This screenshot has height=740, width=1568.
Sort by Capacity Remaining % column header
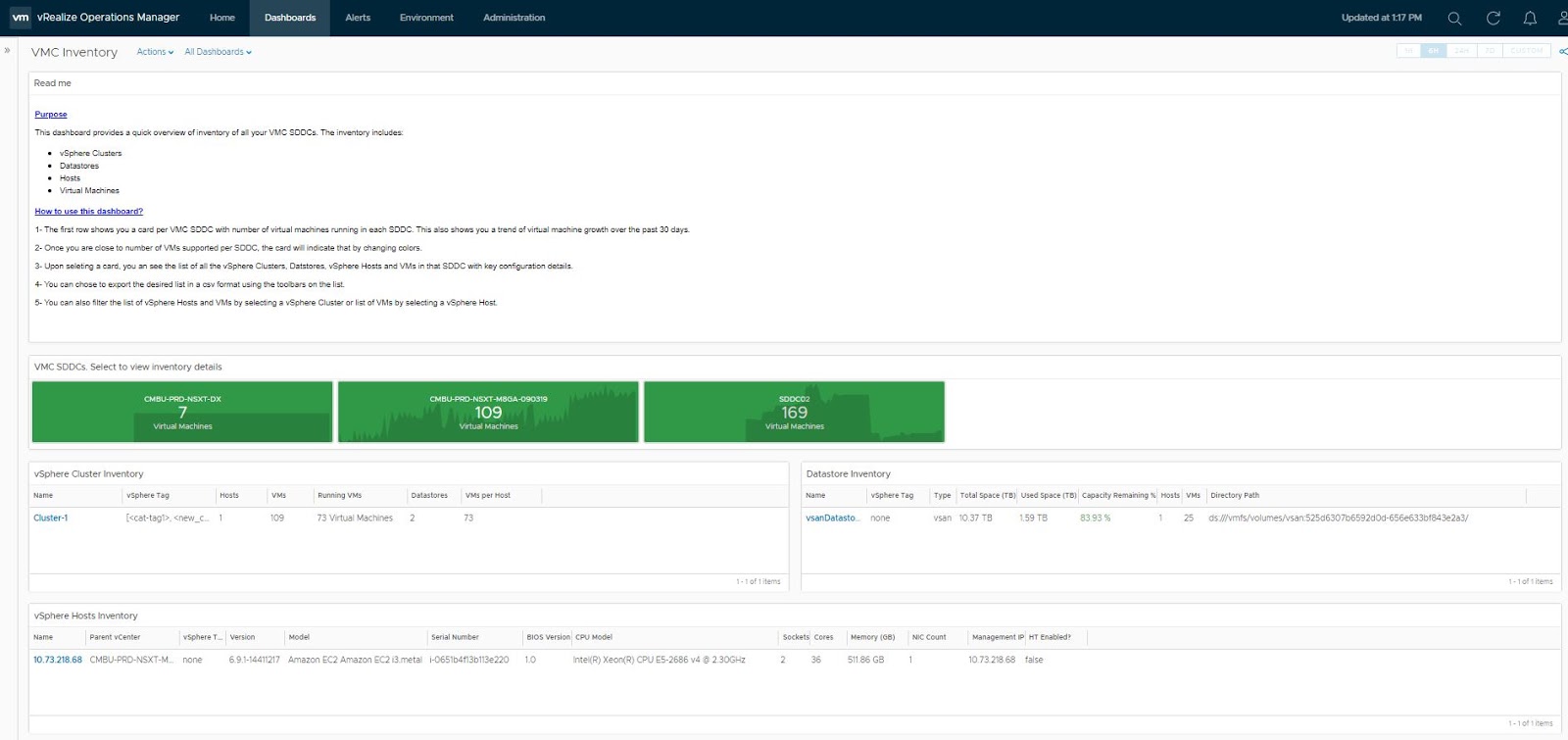(x=1117, y=495)
